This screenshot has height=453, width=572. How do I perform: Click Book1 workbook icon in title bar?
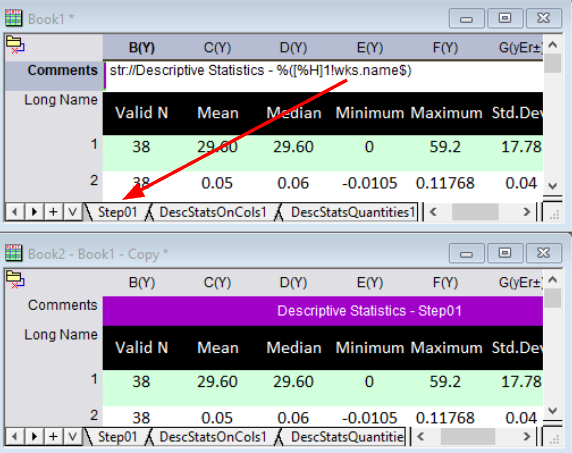tap(13, 18)
